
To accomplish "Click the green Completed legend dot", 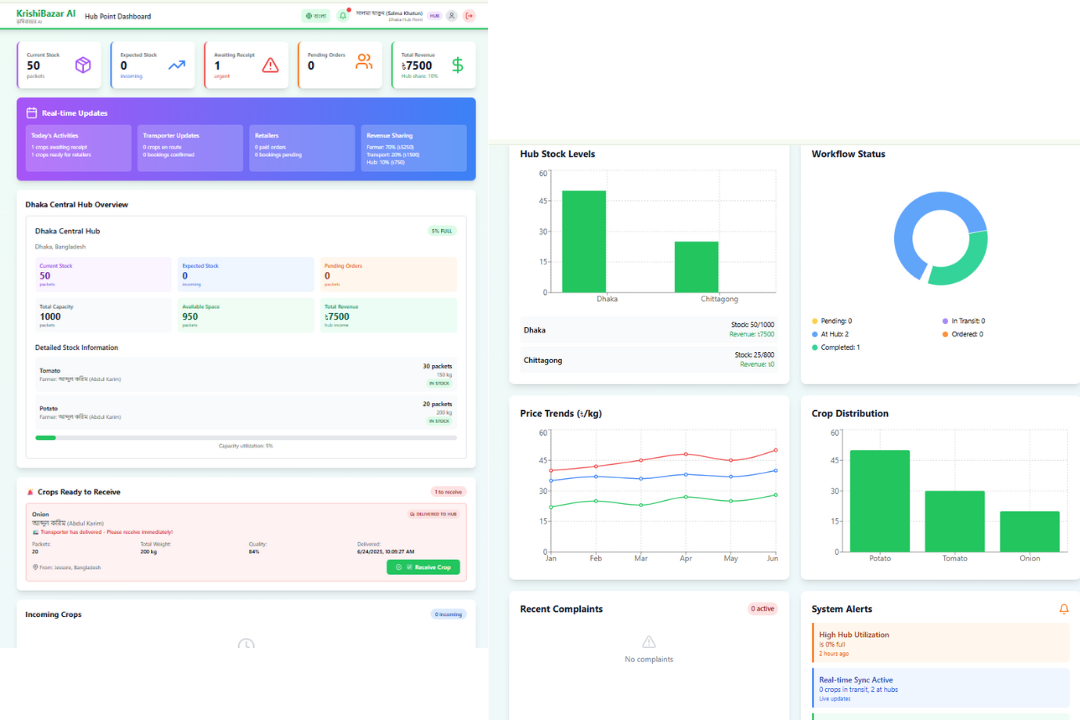I will tap(815, 347).
